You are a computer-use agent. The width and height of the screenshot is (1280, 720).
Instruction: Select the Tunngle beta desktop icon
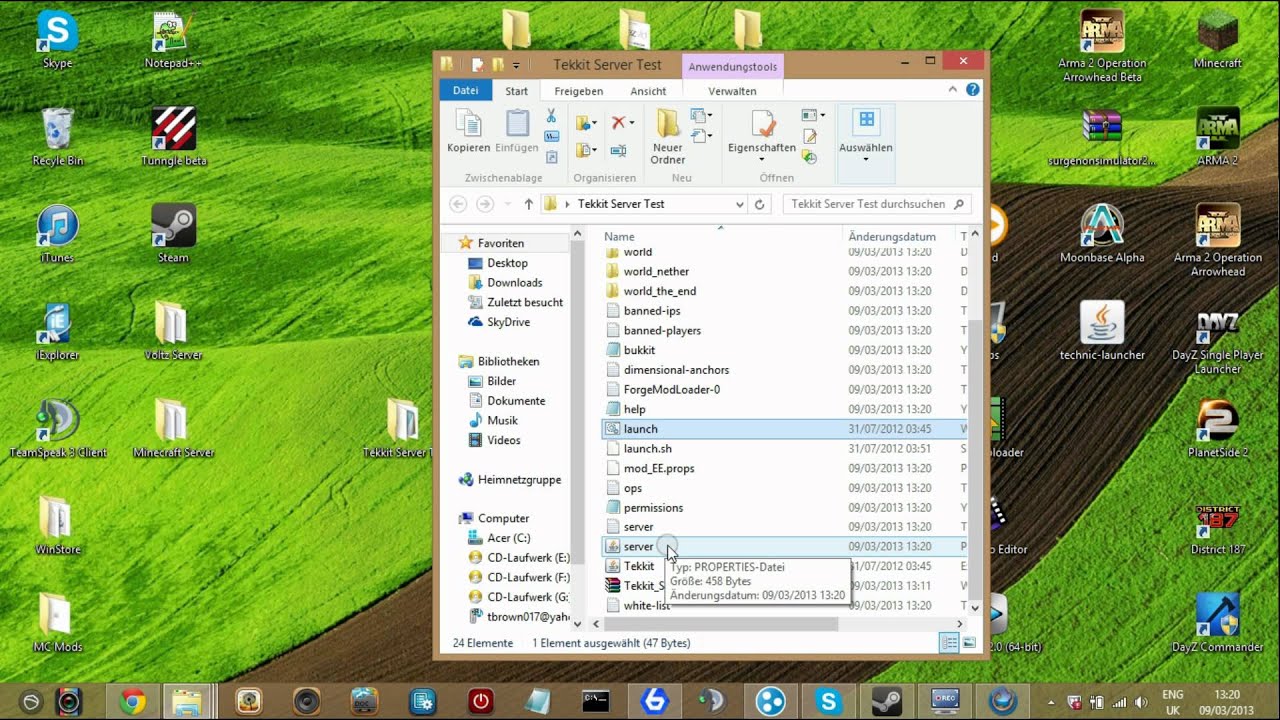pos(174,137)
